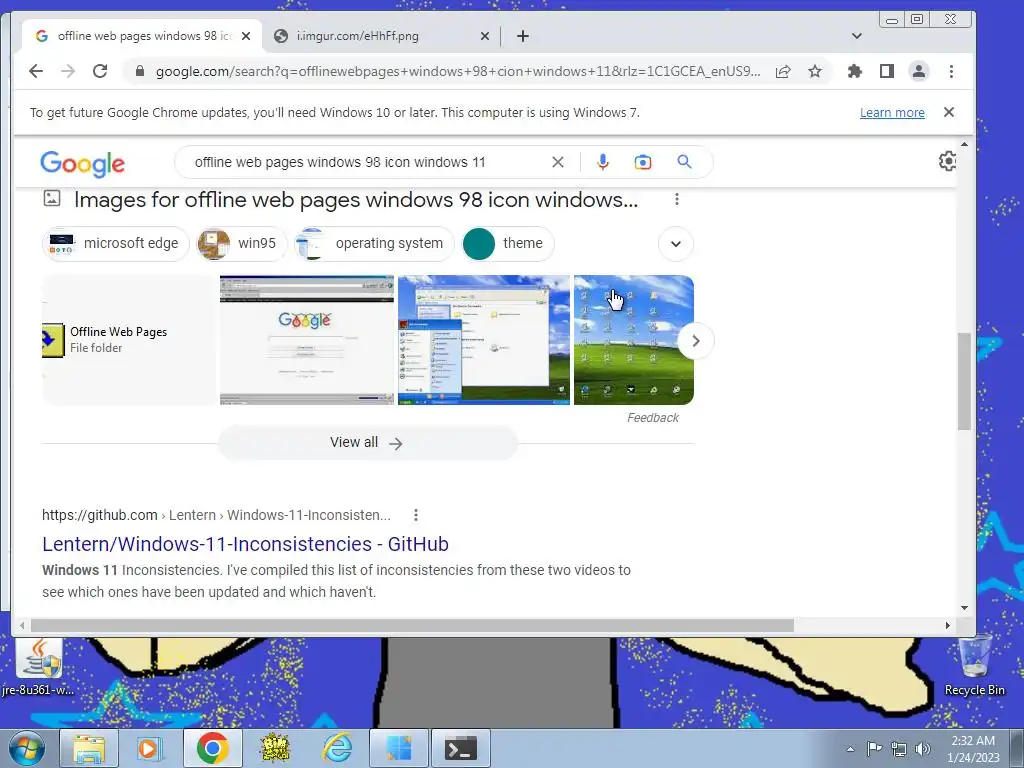This screenshot has width=1024, height=768.
Task: Click the Feedback link under images
Action: (652, 418)
